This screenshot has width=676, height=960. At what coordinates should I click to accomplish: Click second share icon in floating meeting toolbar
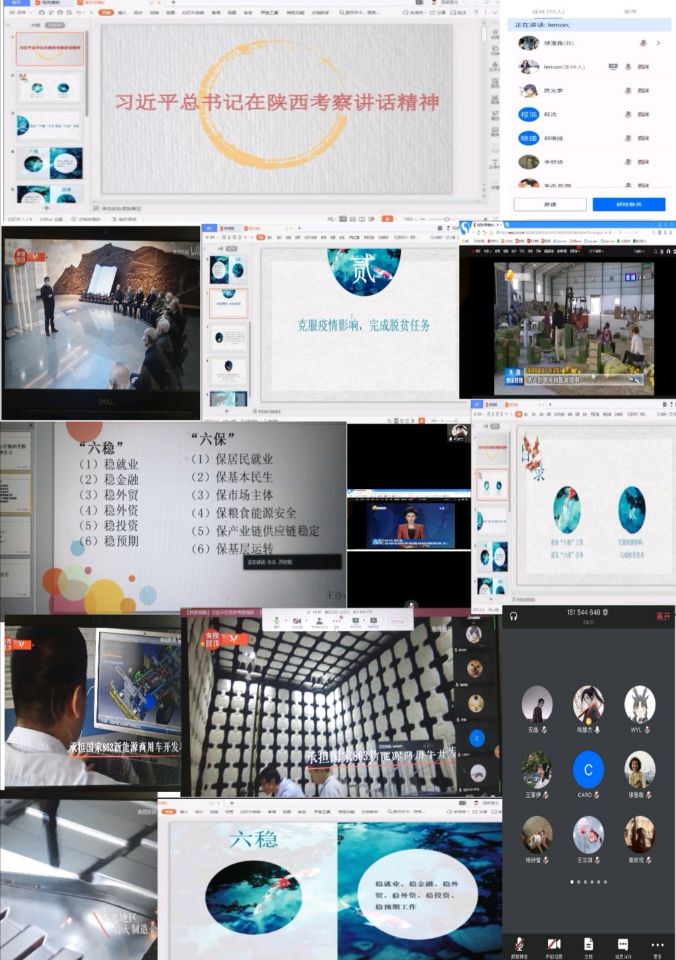pyautogui.click(x=374, y=621)
